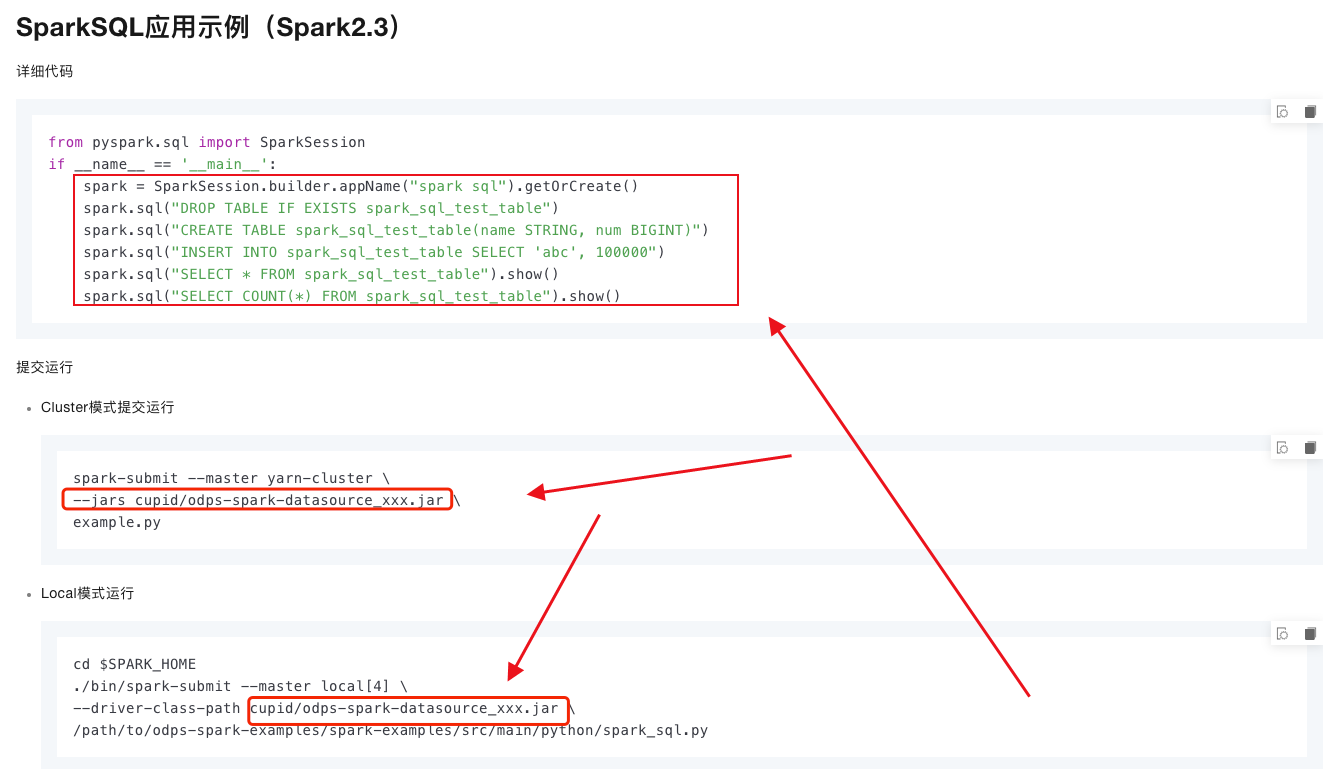1332x769 pixels.
Task: Copy the yarn-cluster spark-submit code block
Action: pos(1310,448)
